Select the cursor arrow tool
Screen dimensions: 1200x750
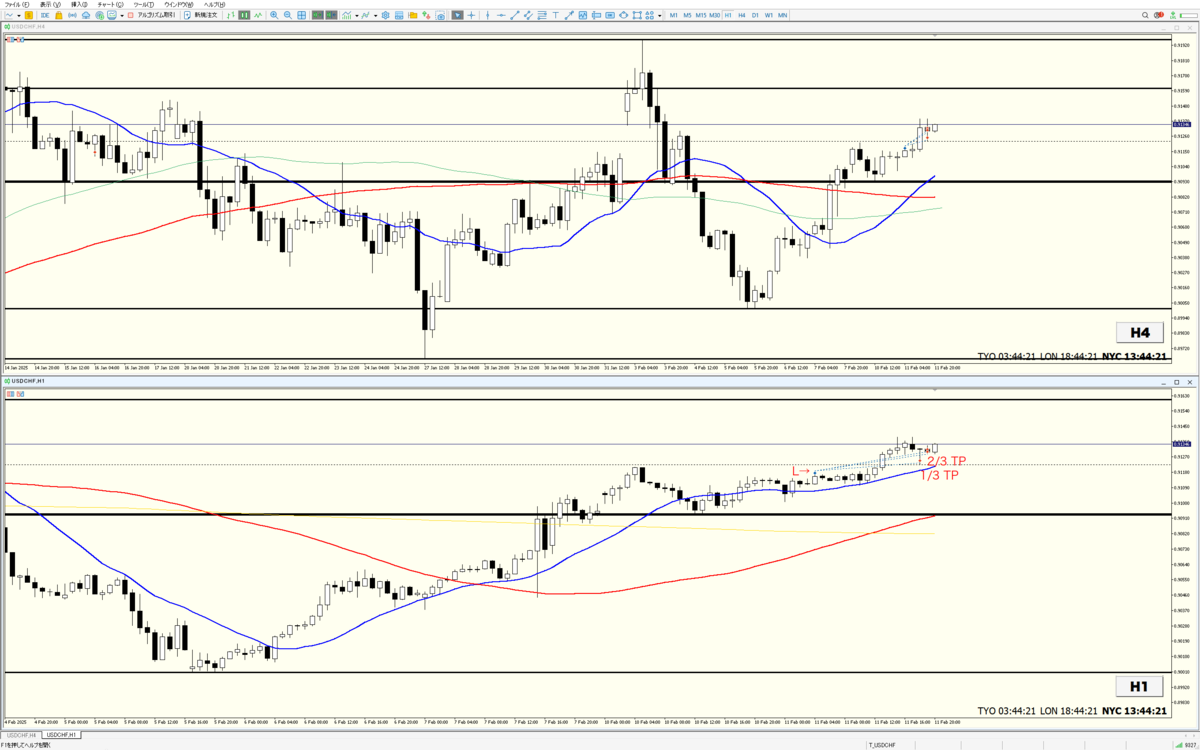click(x=457, y=15)
